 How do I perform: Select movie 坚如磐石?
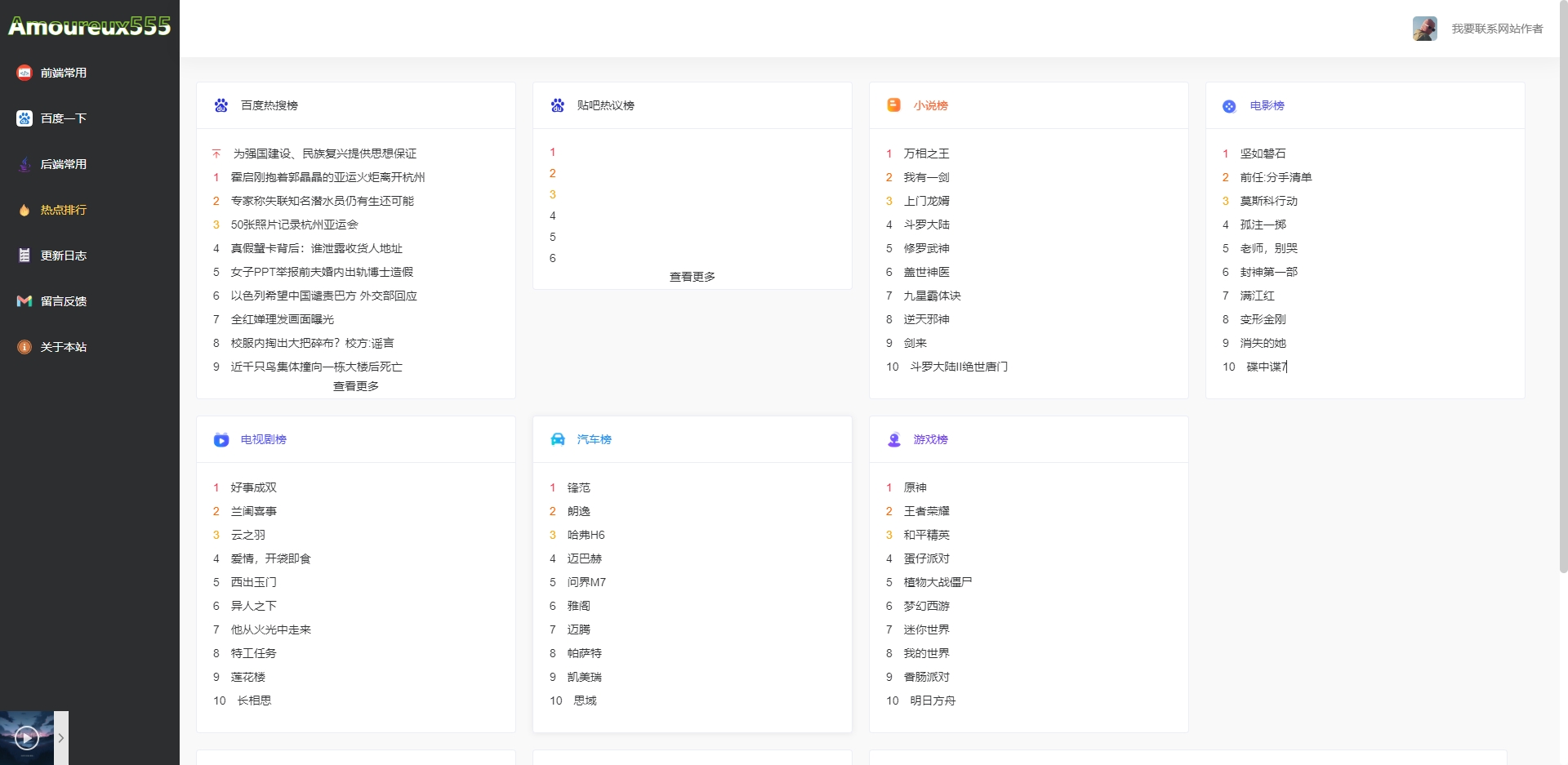coord(1263,153)
